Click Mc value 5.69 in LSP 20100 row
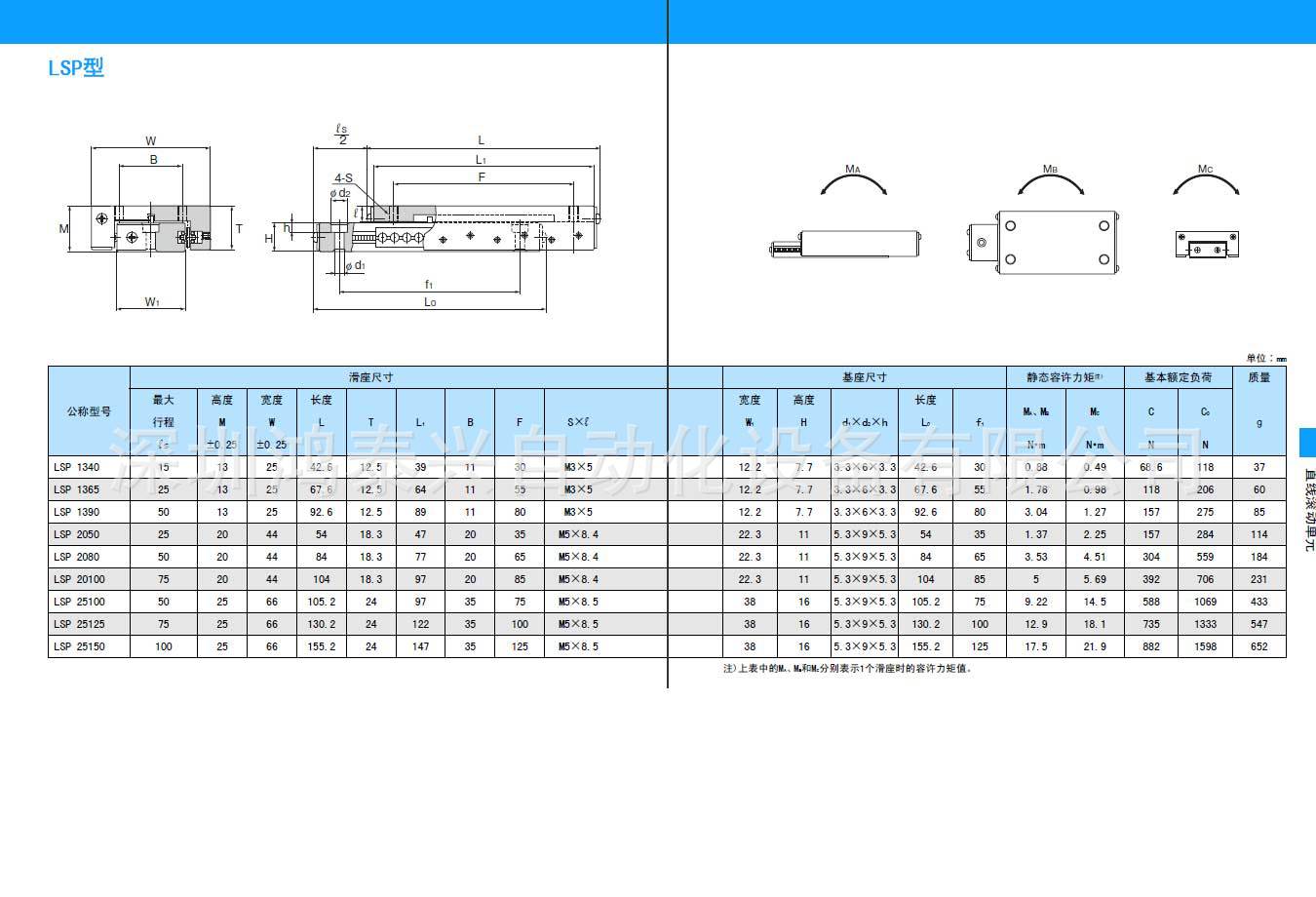Viewport: 1316px width, 897px height. pos(1095,579)
